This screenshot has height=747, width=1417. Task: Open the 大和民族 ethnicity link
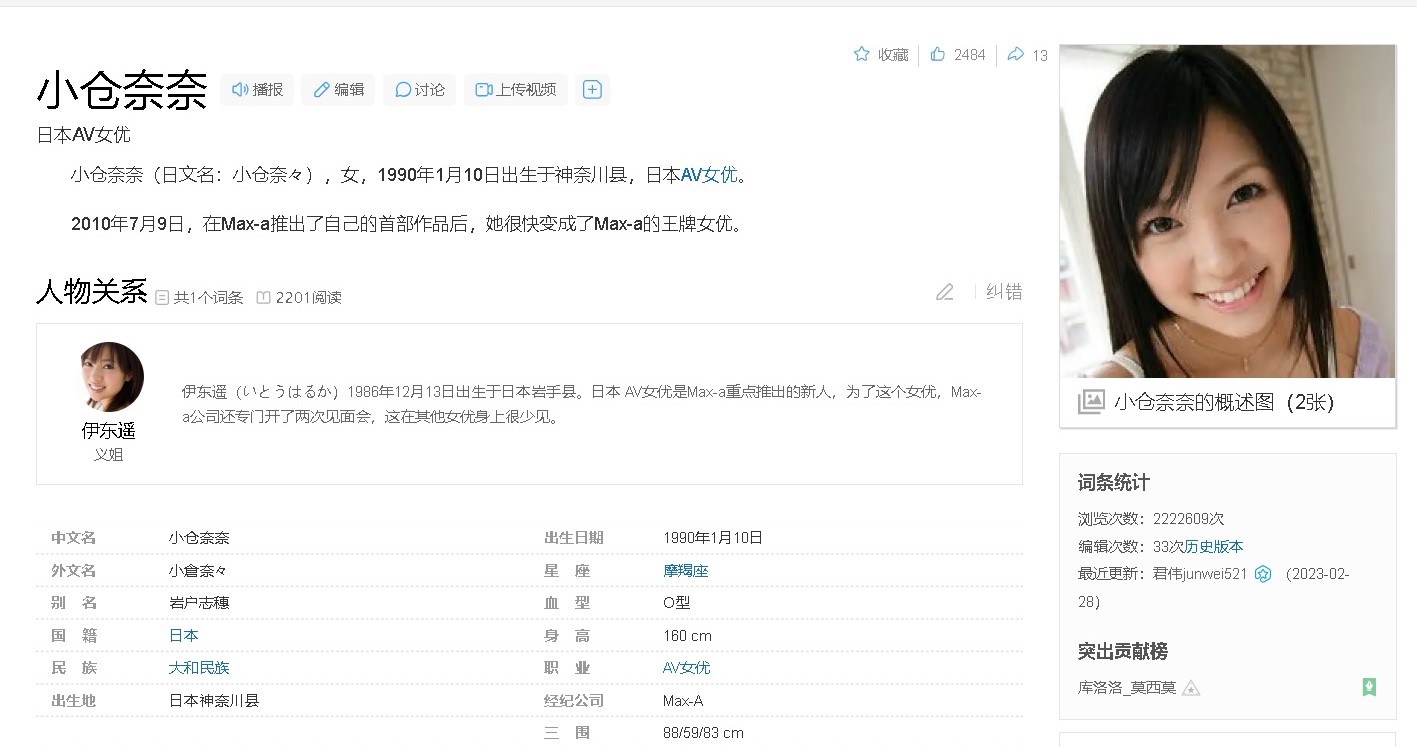199,668
